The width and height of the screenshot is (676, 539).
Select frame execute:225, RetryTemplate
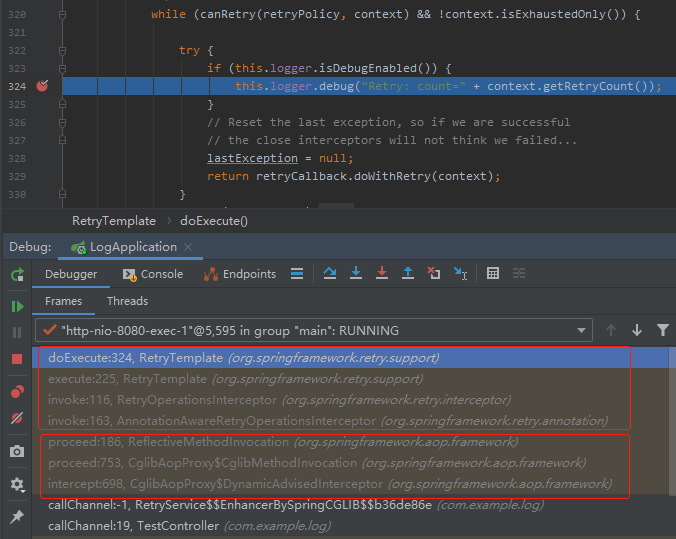(x=350, y=379)
